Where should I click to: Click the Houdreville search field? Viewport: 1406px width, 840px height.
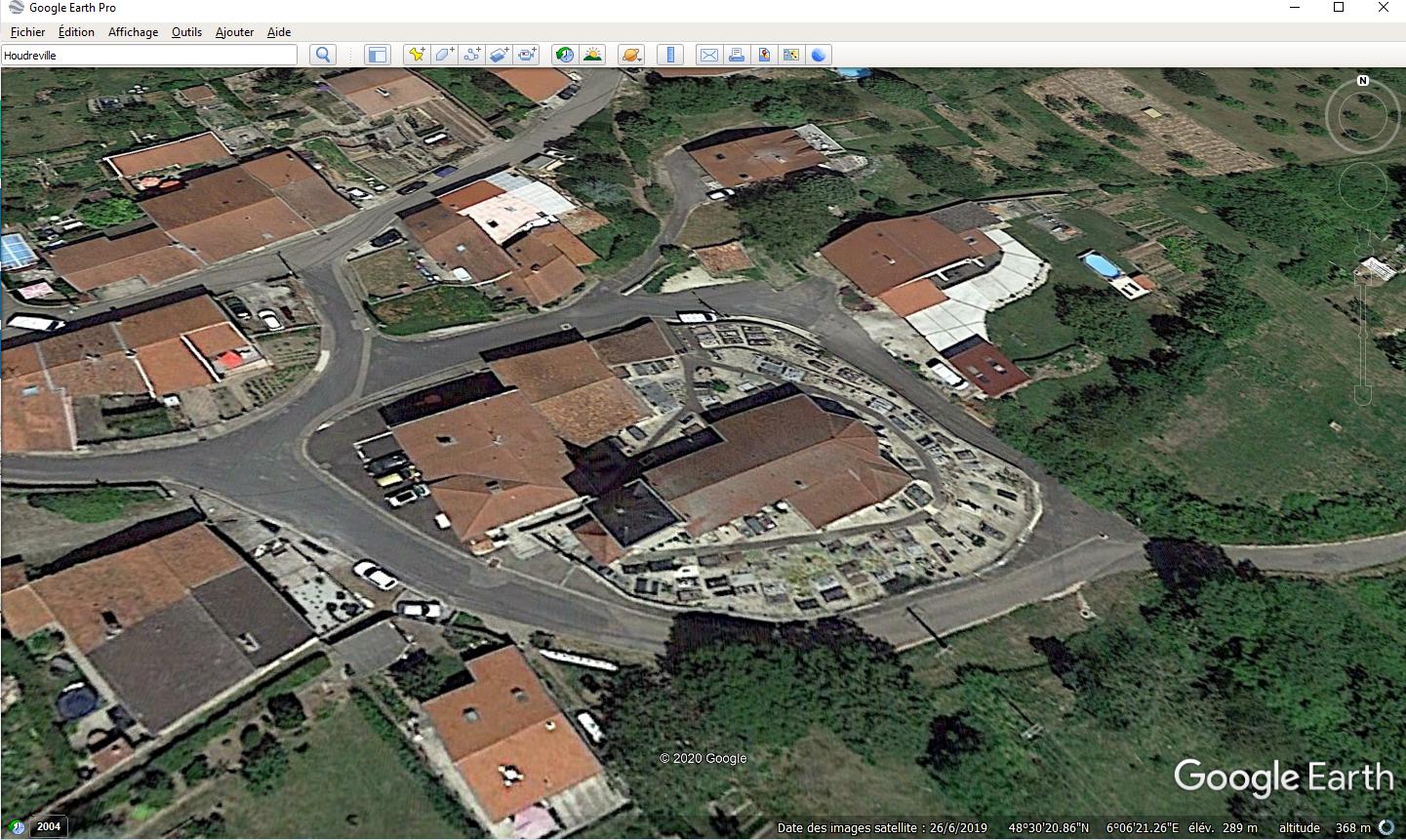[x=149, y=55]
